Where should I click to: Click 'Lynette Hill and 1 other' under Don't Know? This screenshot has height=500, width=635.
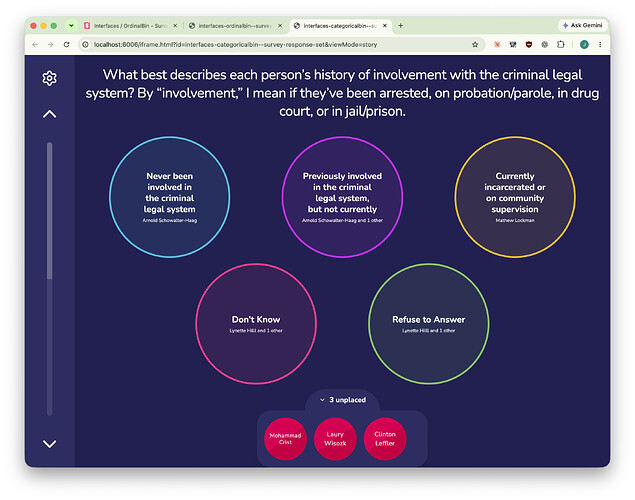point(256,330)
